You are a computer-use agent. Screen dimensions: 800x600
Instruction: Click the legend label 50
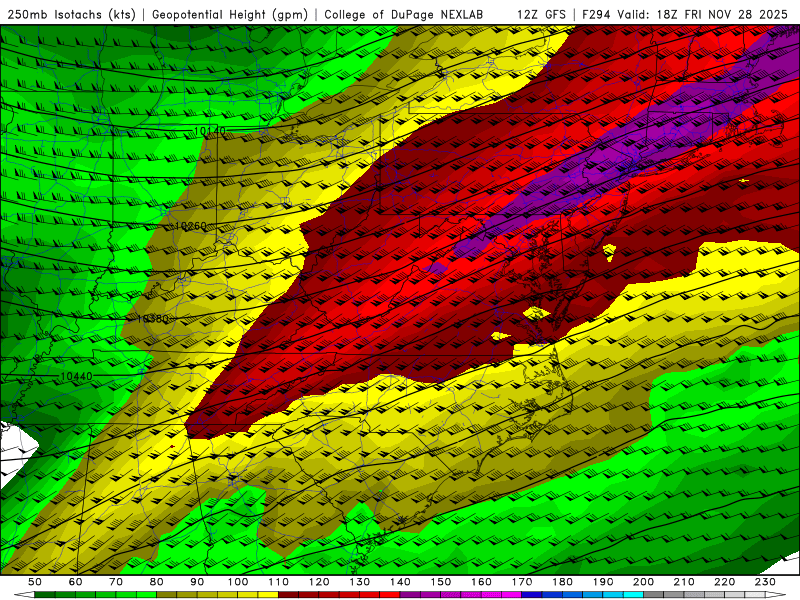(34, 582)
